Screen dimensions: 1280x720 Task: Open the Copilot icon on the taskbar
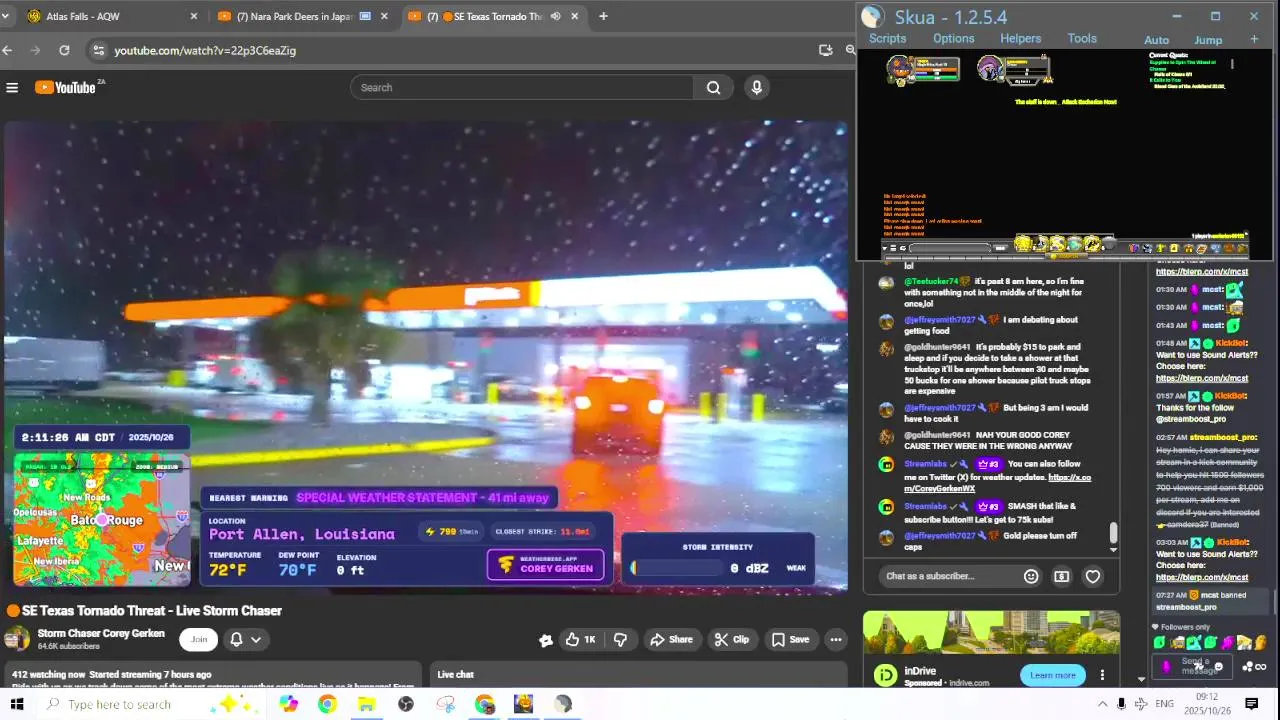pyautogui.click(x=289, y=704)
